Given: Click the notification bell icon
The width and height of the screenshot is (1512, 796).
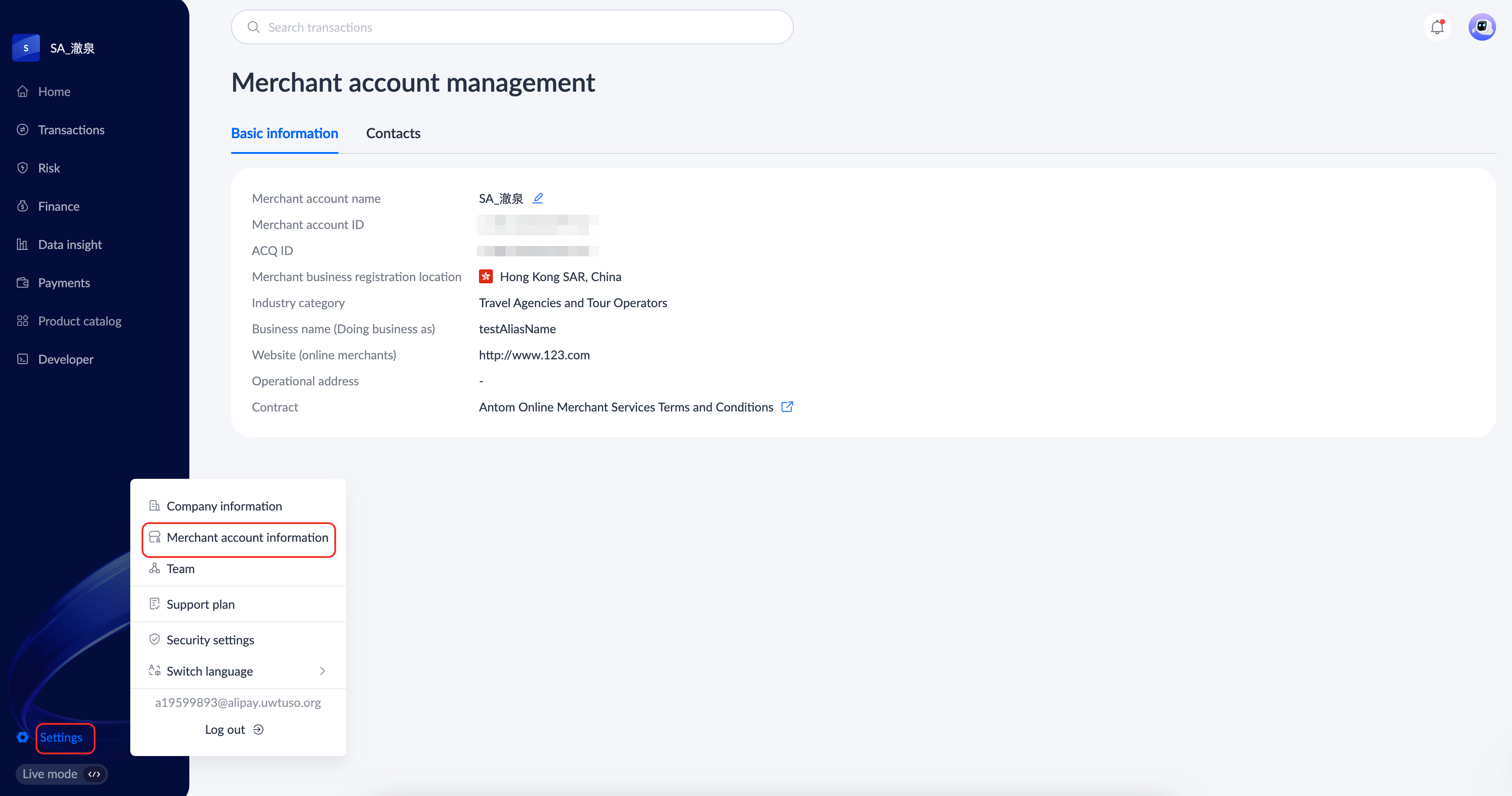Looking at the screenshot, I should pyautogui.click(x=1437, y=27).
